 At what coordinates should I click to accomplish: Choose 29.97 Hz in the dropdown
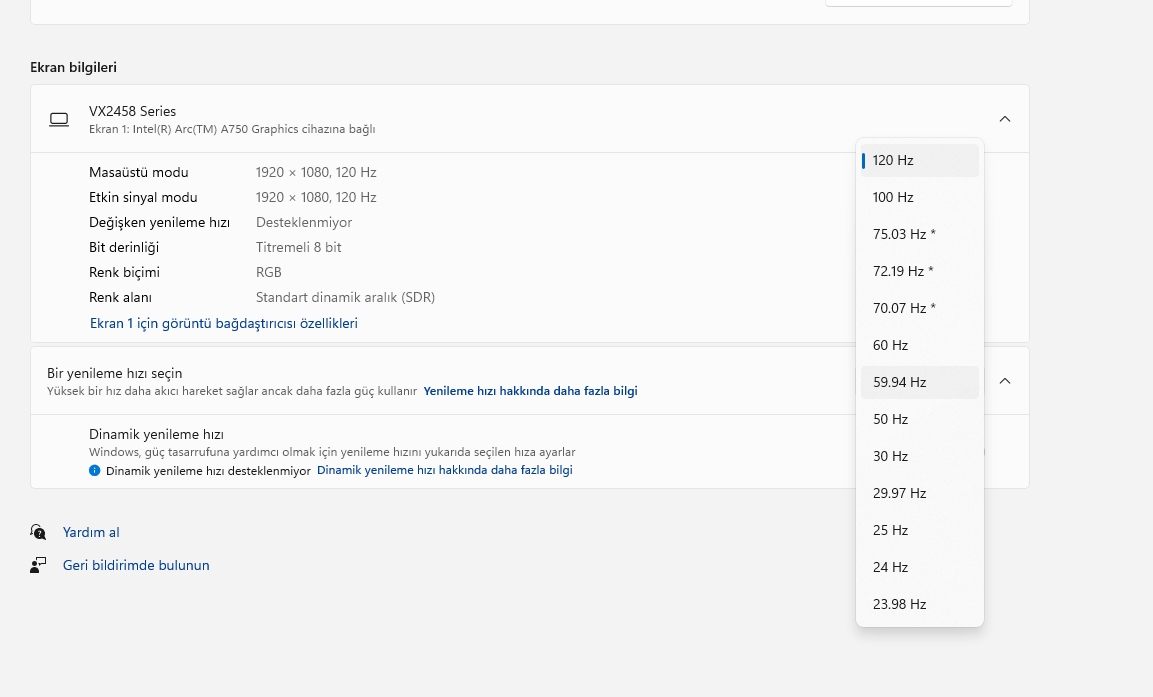click(x=920, y=493)
